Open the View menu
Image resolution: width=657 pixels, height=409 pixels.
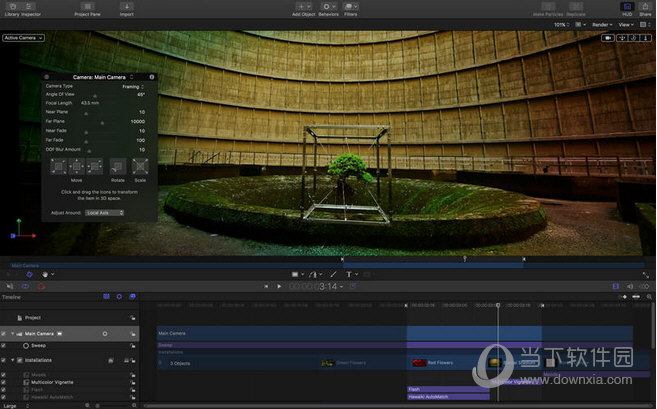pyautogui.click(x=626, y=25)
